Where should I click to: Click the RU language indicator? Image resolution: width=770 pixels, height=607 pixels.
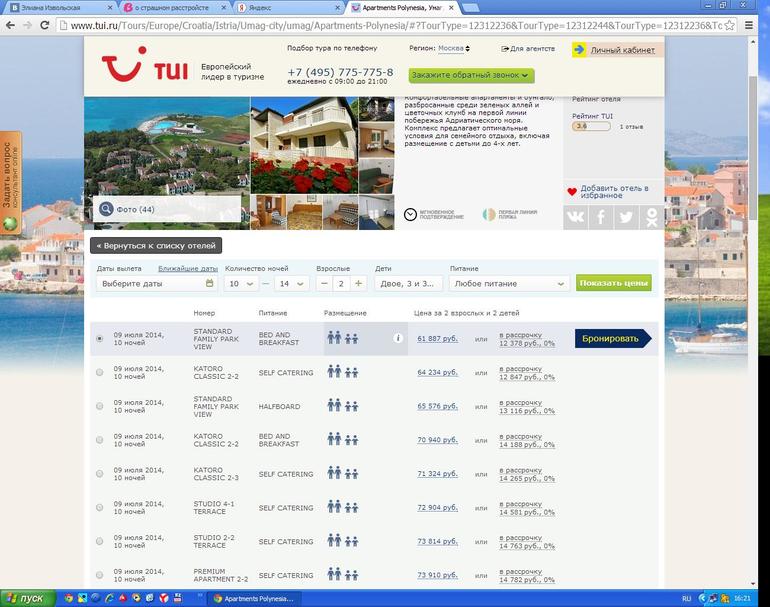click(686, 598)
